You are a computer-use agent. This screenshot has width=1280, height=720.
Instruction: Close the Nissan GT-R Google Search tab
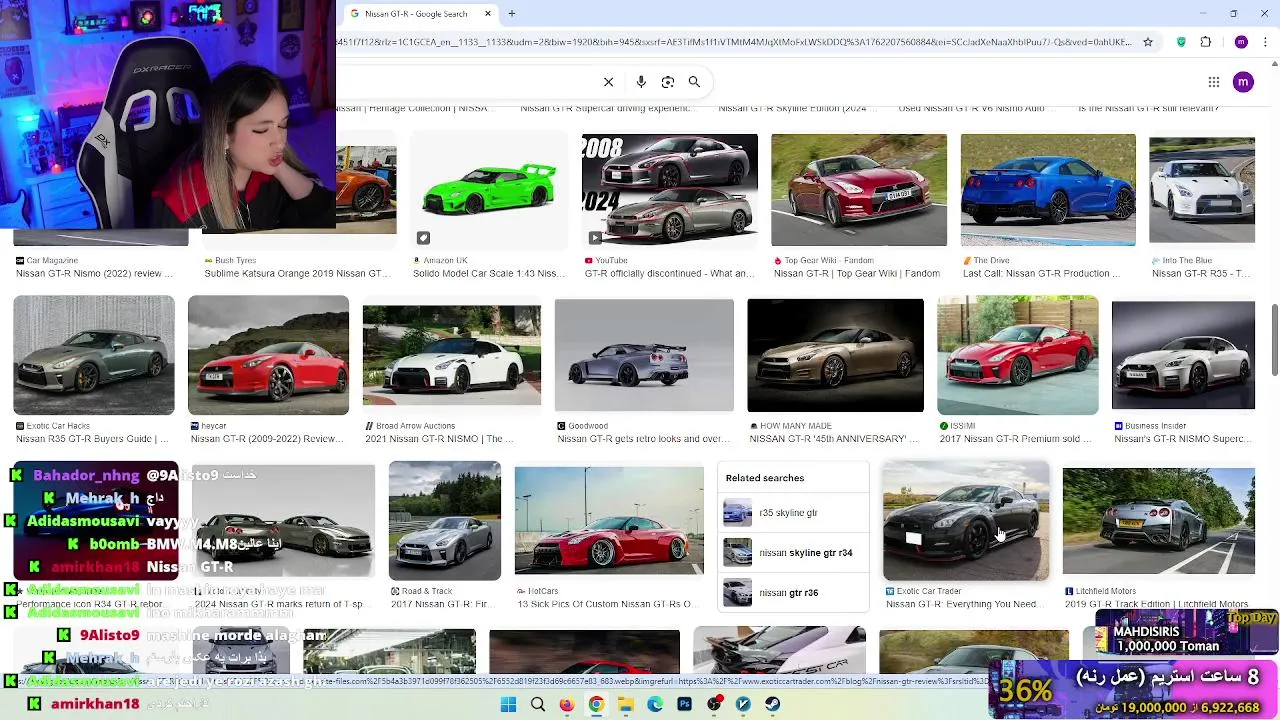coord(488,14)
